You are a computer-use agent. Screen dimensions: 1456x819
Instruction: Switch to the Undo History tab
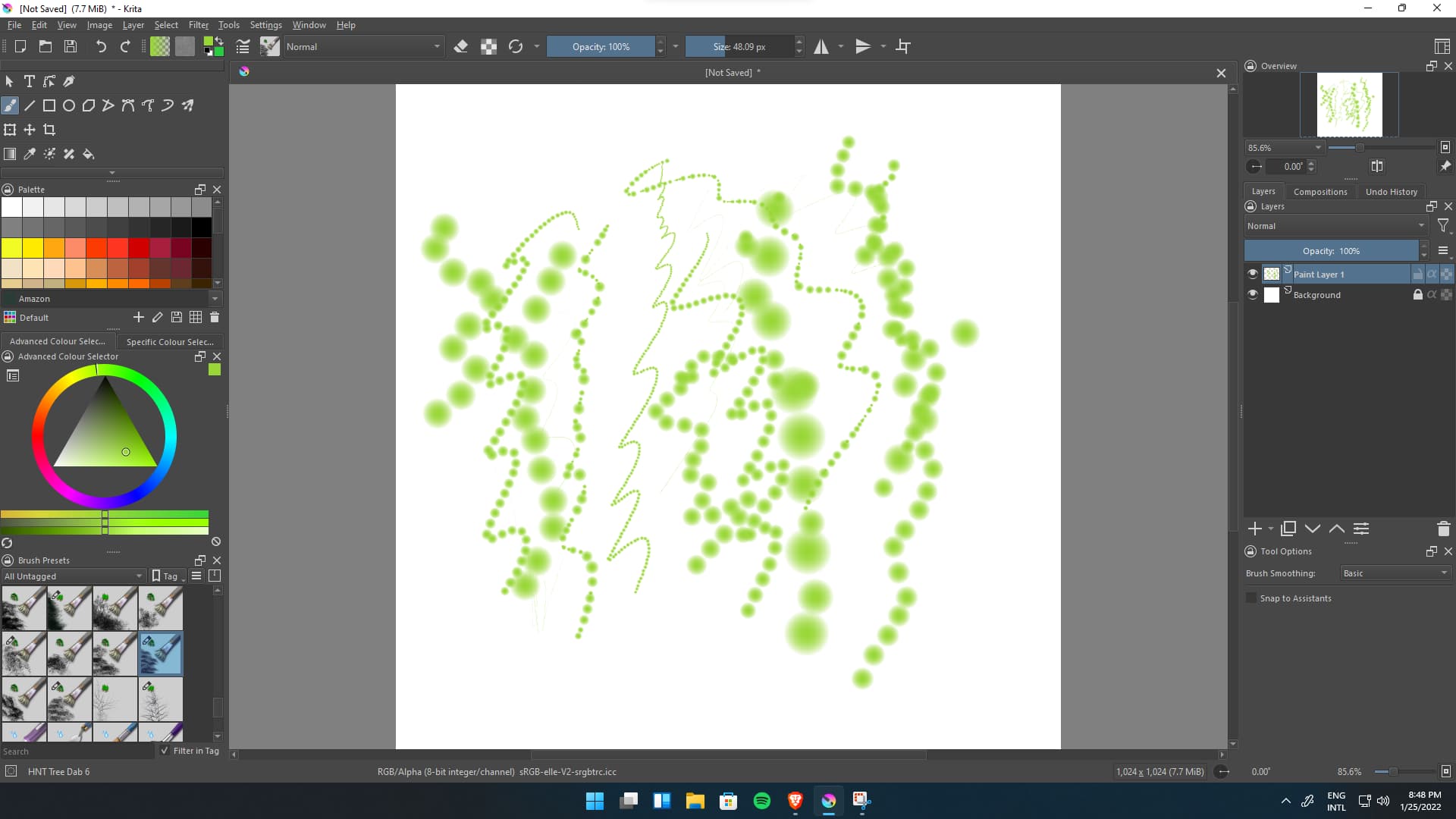(x=1391, y=192)
